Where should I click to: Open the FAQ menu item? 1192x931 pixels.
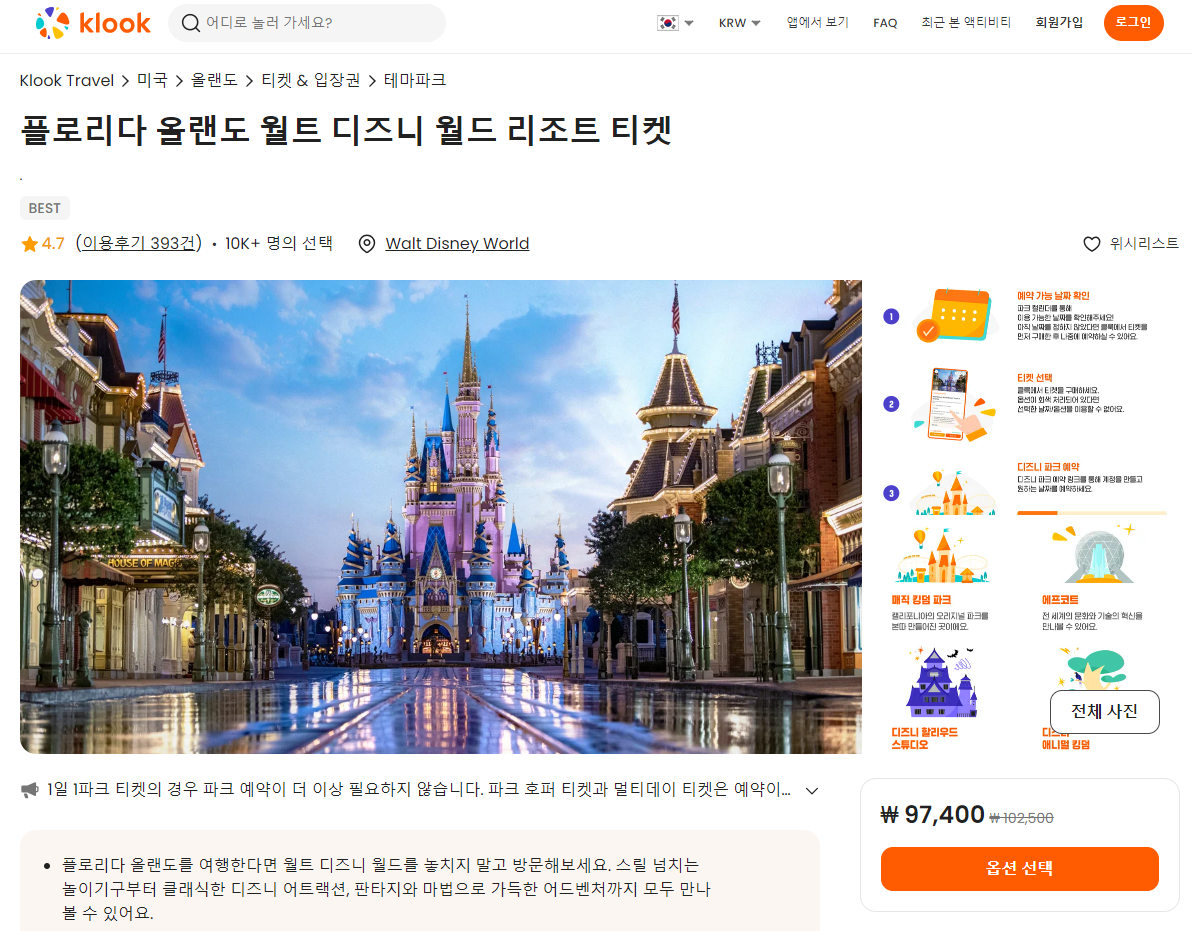(885, 23)
